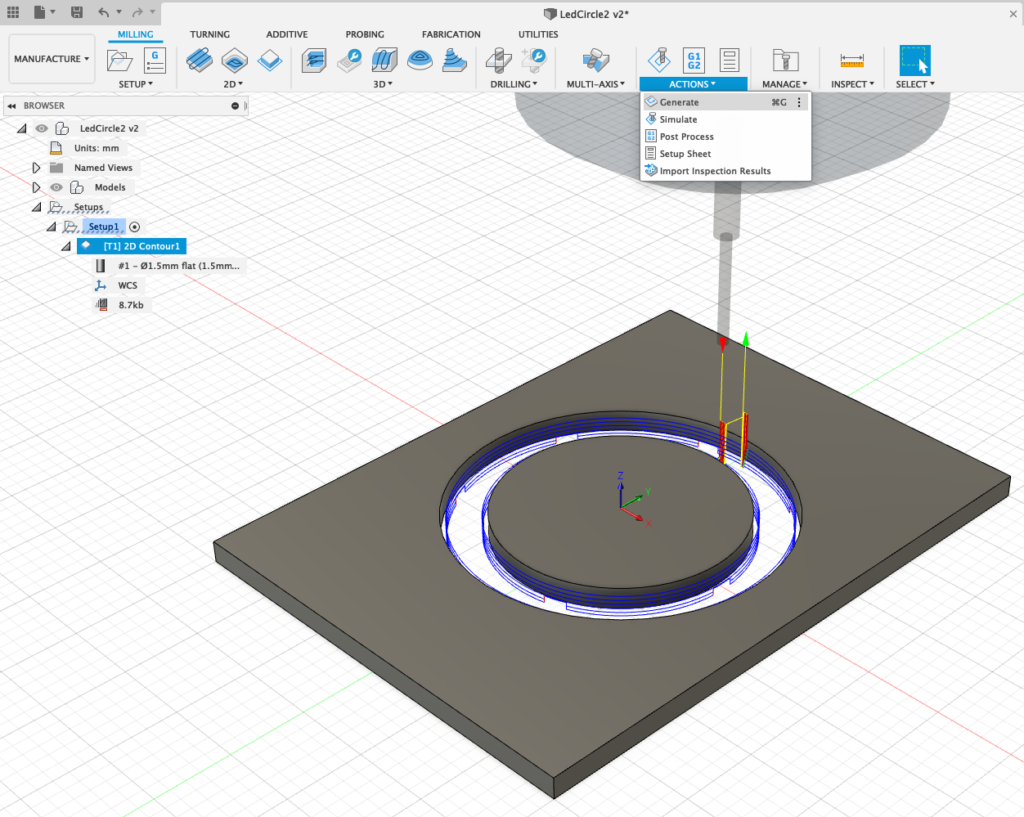Switch to the FABRICATION tab
The image size is (1024, 817).
click(x=451, y=34)
